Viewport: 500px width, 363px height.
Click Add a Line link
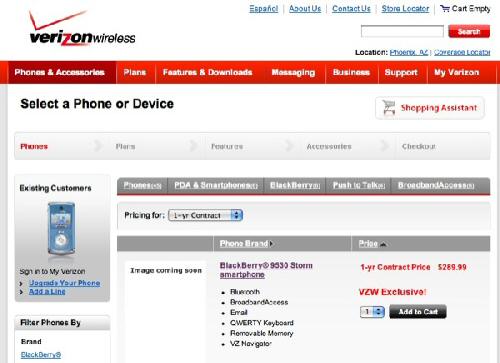pos(47,292)
